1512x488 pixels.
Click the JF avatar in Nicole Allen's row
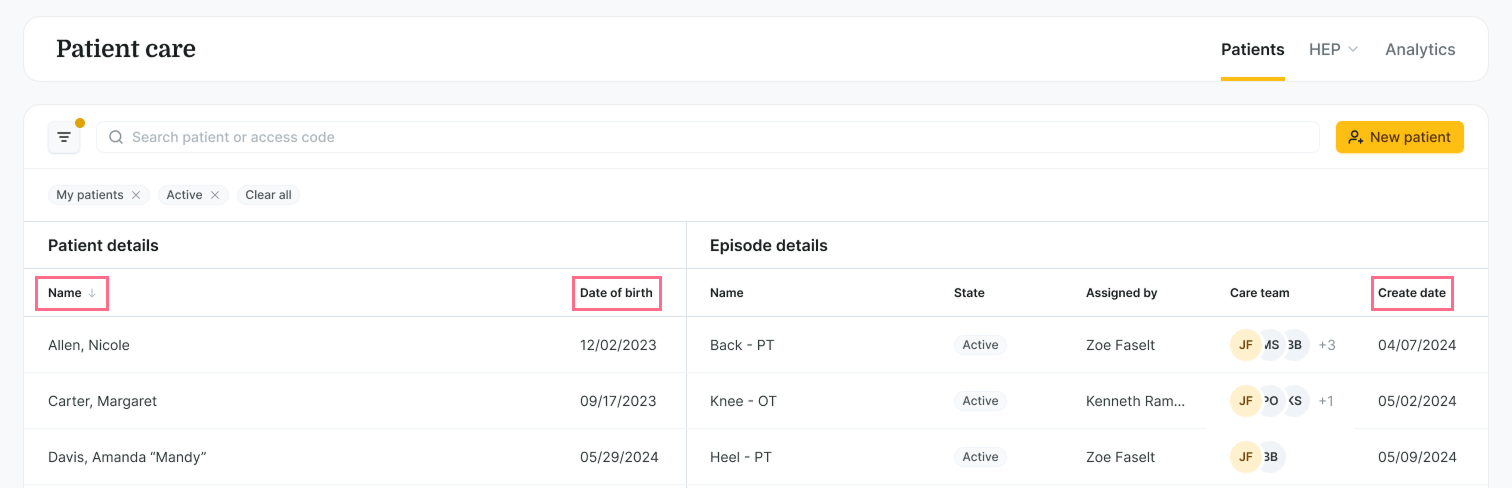(1245, 345)
